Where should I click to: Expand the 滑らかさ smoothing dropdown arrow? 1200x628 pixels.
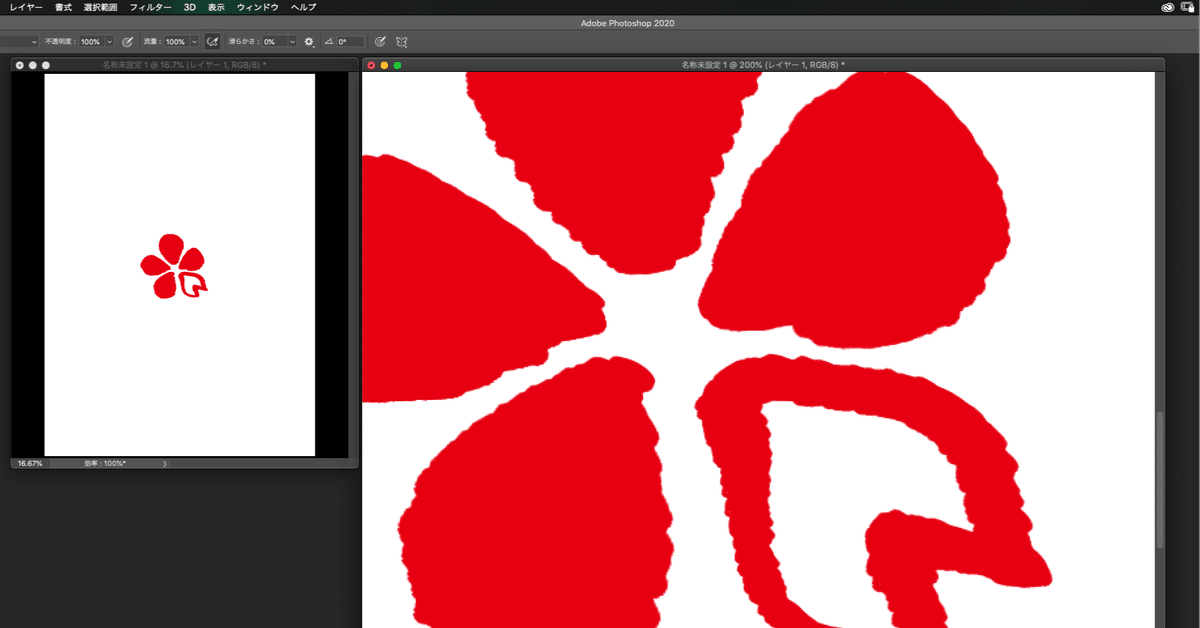293,42
